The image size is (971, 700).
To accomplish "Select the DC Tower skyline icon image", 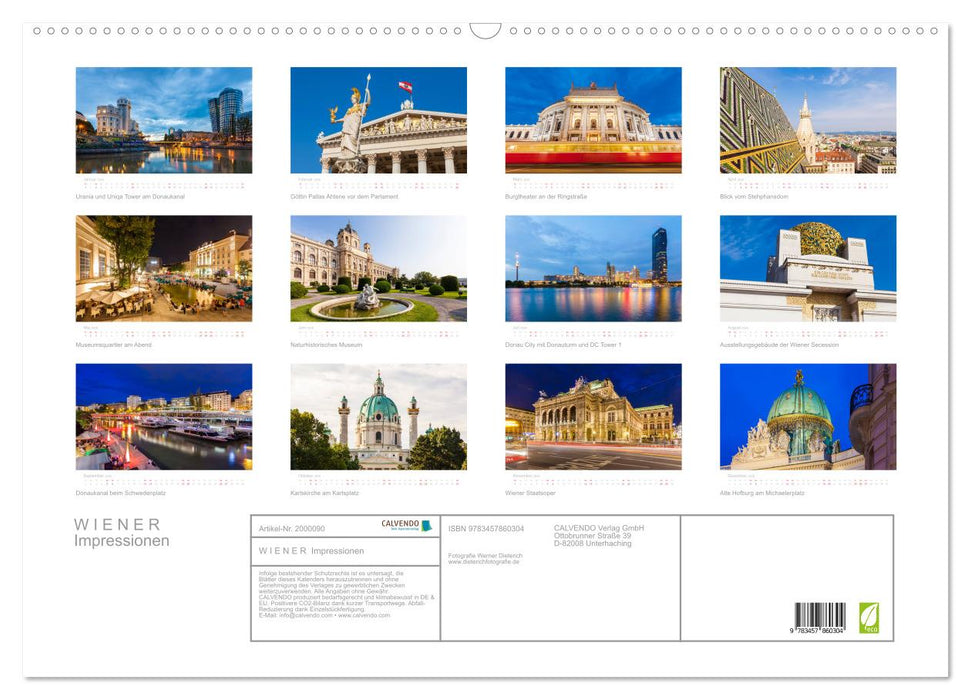I will [591, 270].
